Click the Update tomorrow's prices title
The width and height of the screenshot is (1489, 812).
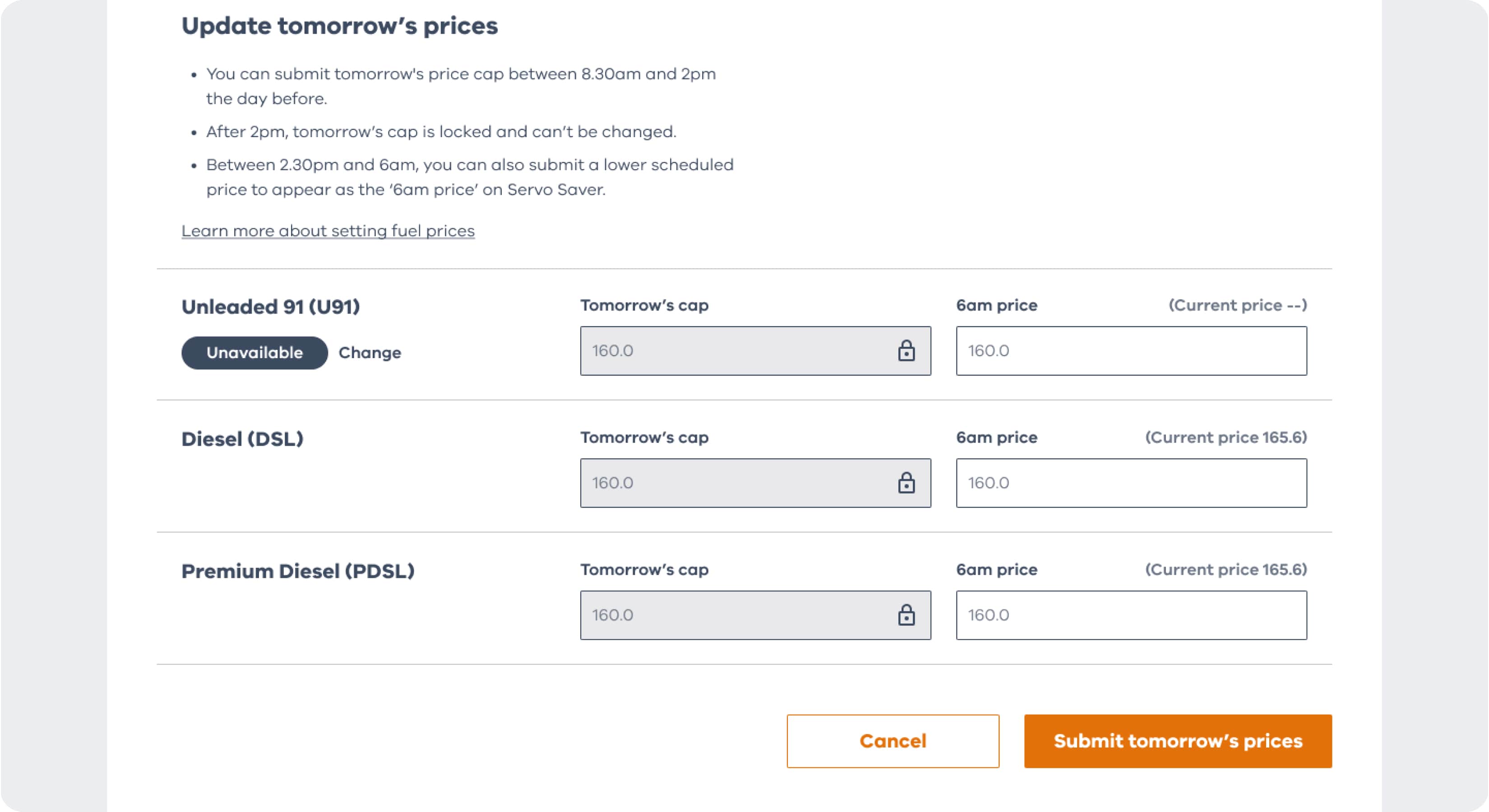click(x=339, y=26)
